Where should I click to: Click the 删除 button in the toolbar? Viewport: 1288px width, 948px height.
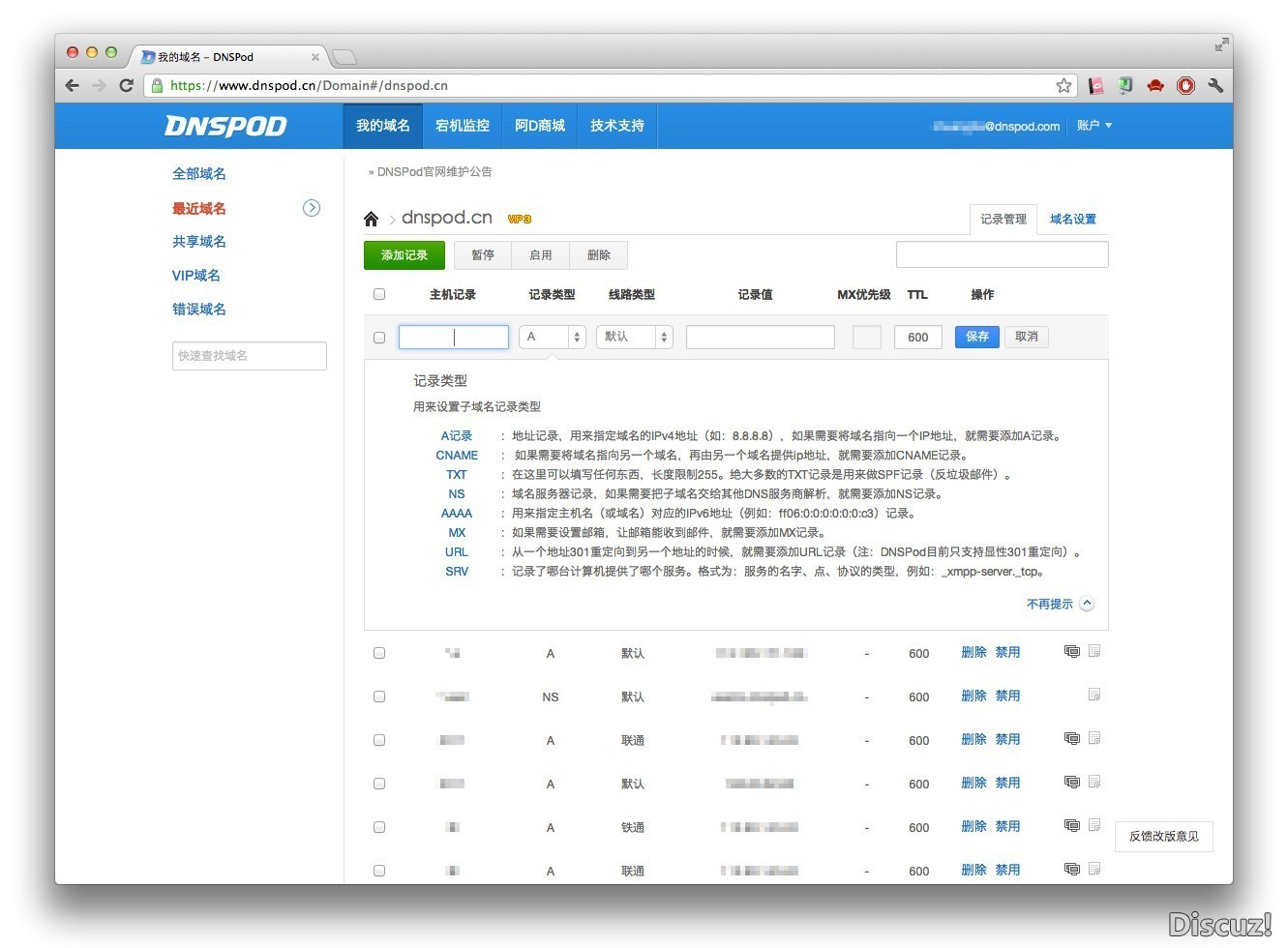599,255
